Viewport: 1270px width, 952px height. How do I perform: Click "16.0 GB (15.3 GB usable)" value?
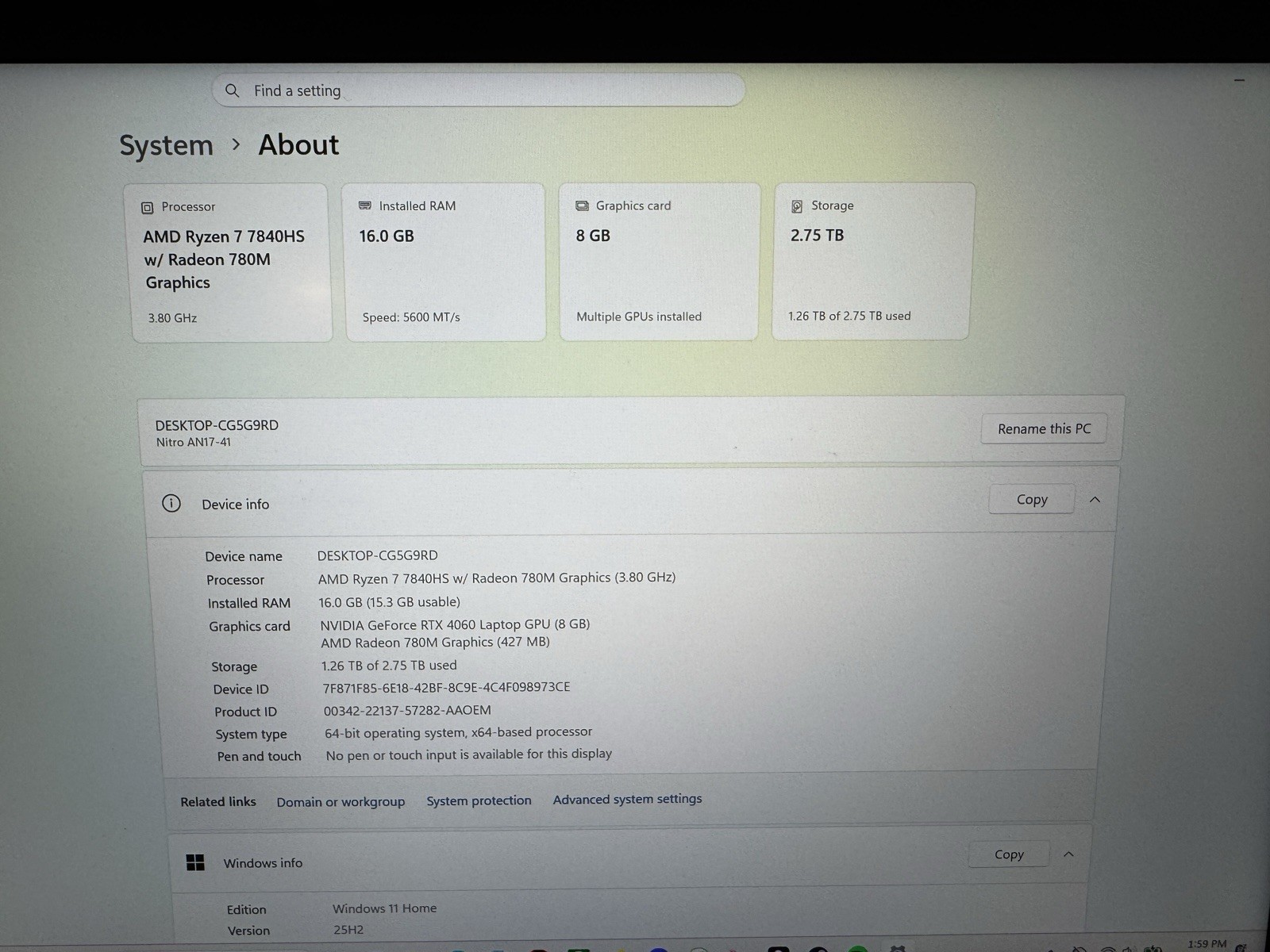click(389, 602)
